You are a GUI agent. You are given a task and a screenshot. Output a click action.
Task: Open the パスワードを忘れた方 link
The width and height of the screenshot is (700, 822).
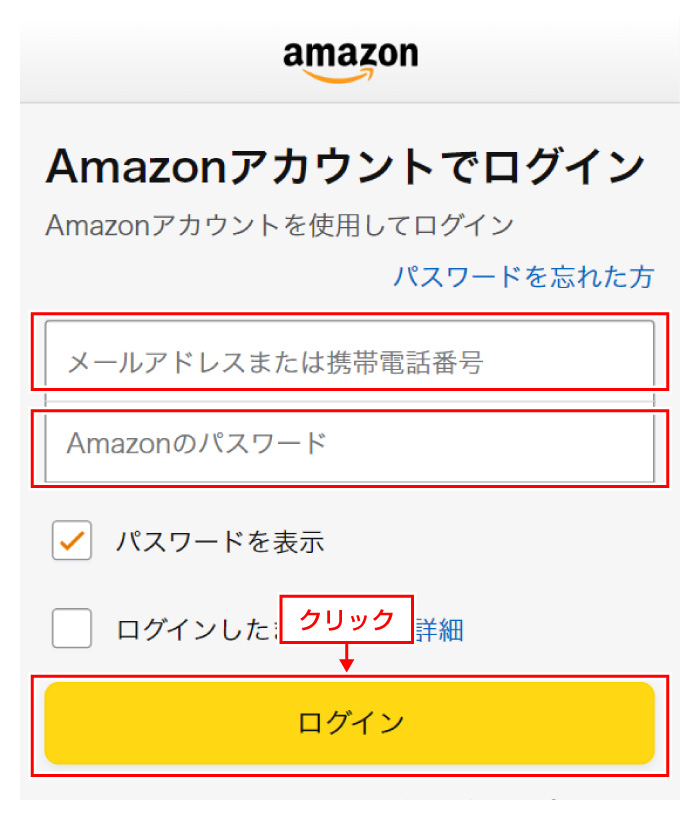tap(523, 276)
